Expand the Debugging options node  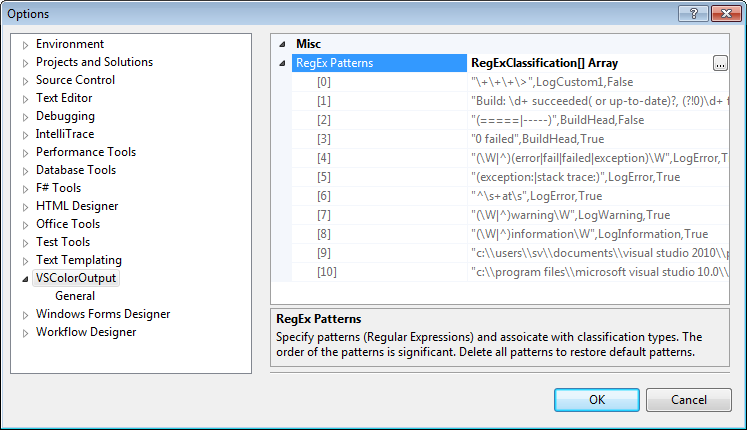[x=26, y=117]
